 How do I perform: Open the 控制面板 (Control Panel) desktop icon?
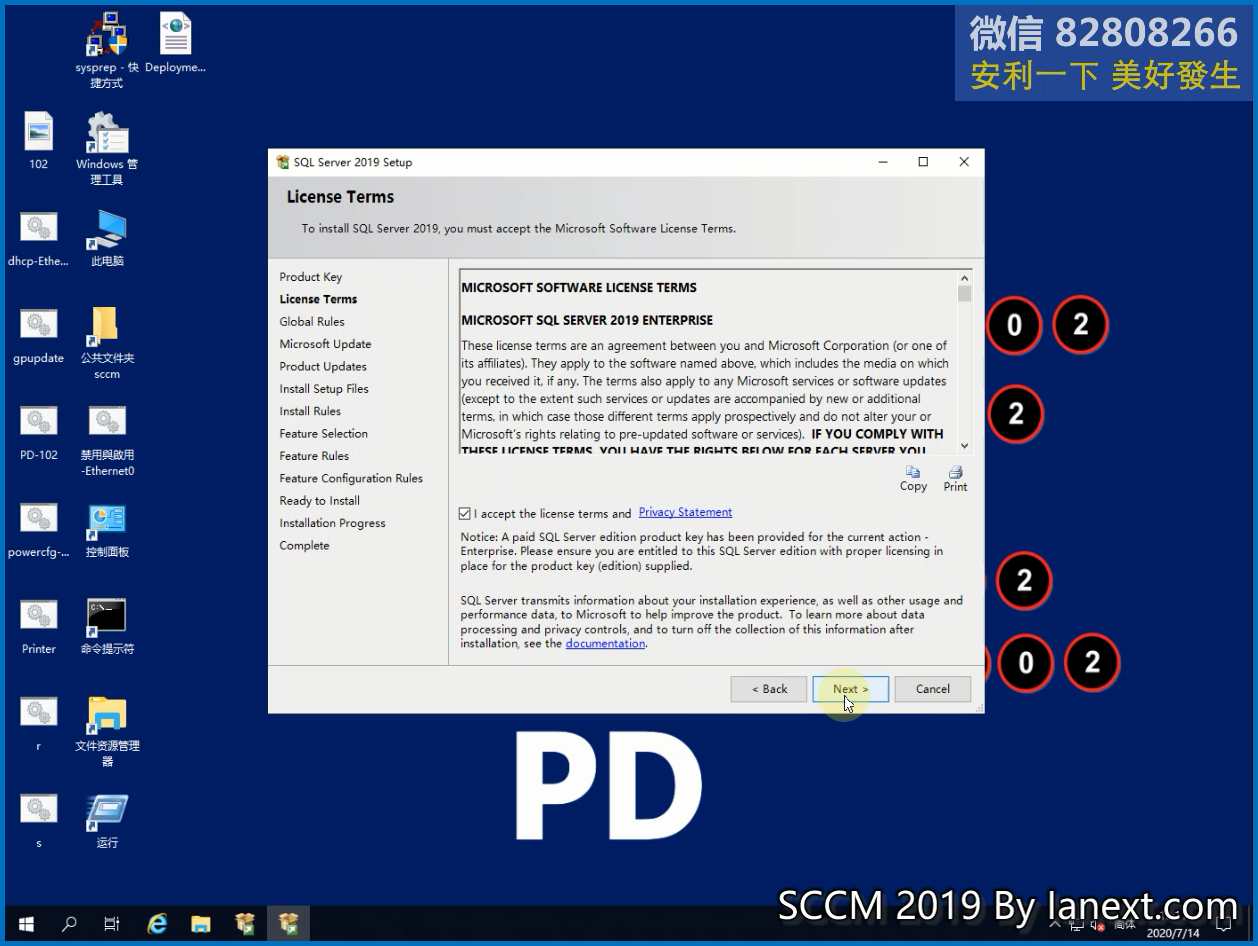click(x=107, y=529)
